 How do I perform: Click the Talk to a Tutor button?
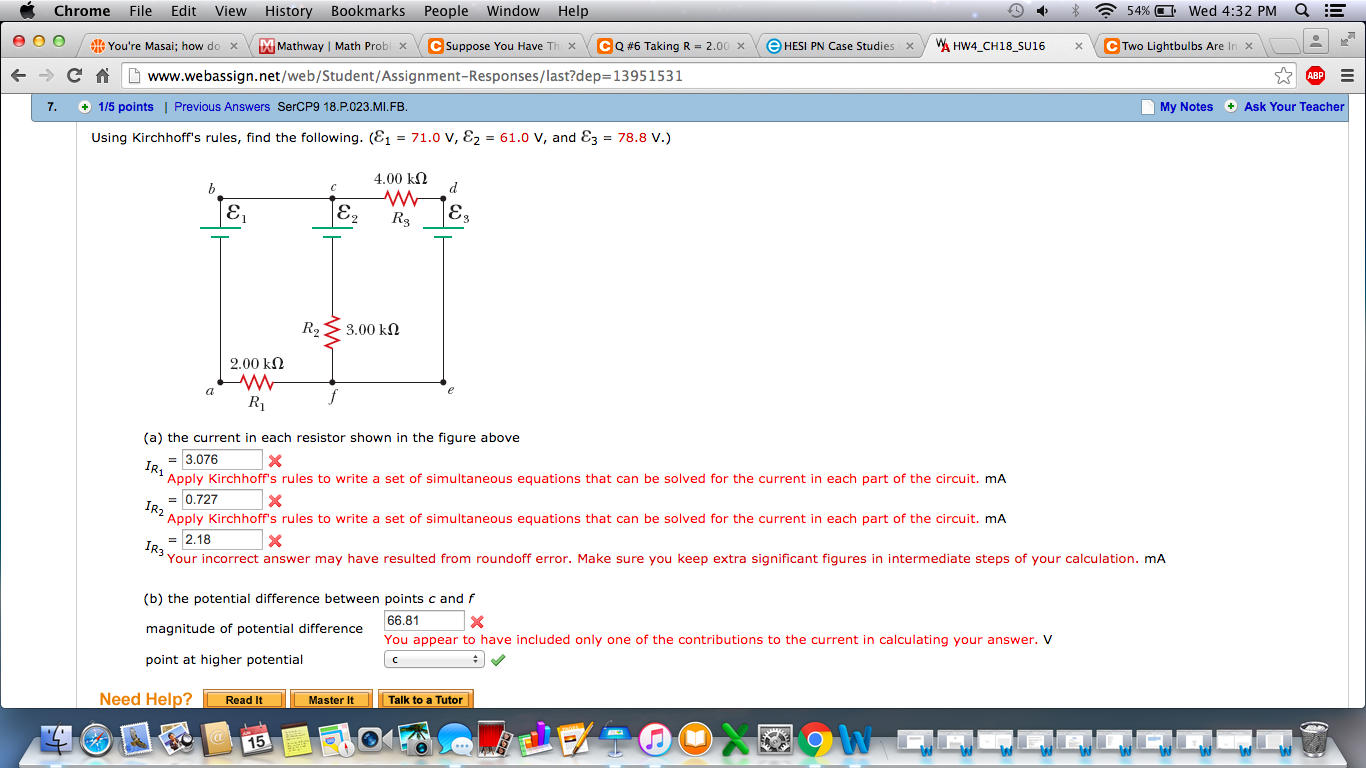(426, 699)
